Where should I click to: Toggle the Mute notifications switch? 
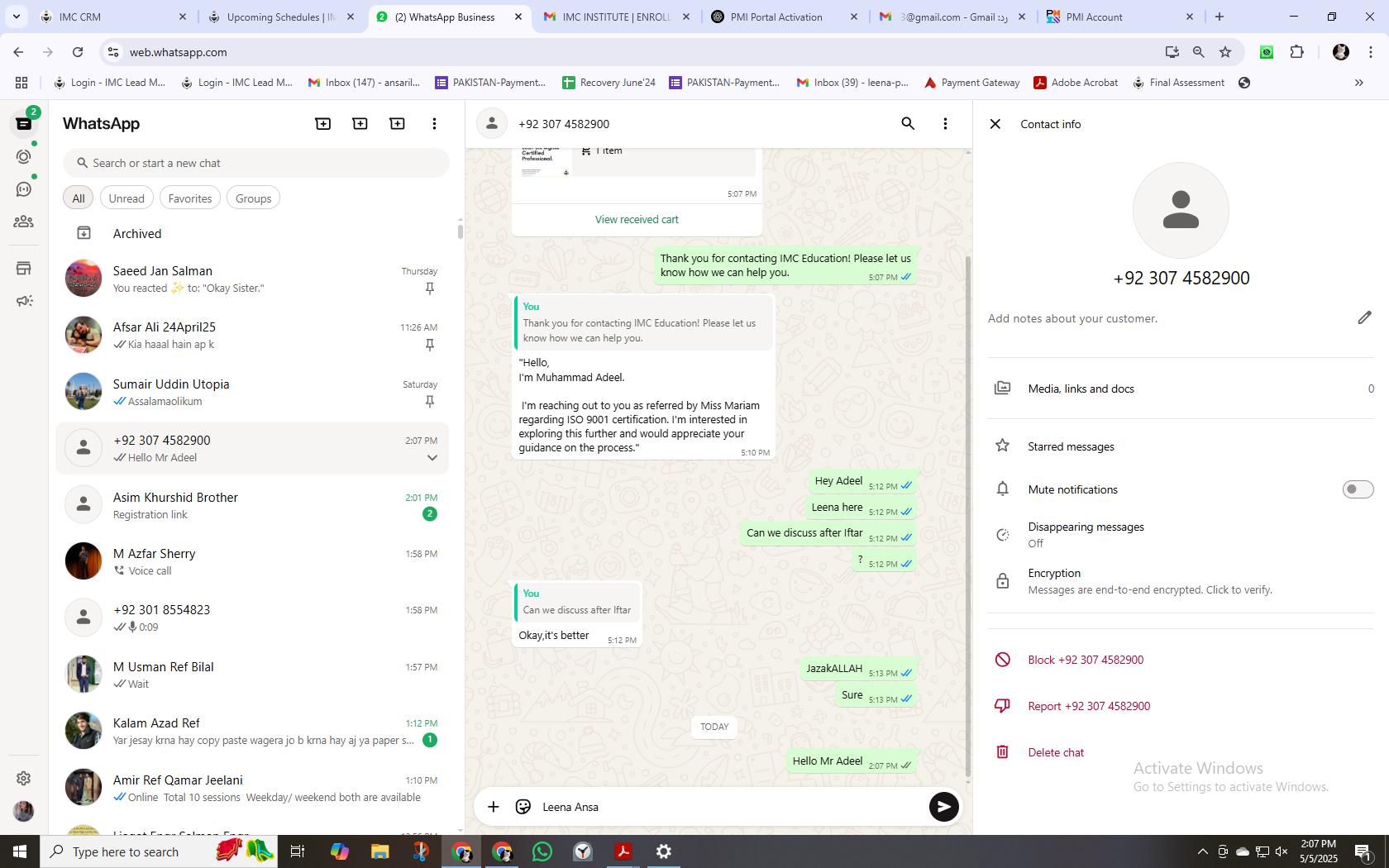(1358, 489)
